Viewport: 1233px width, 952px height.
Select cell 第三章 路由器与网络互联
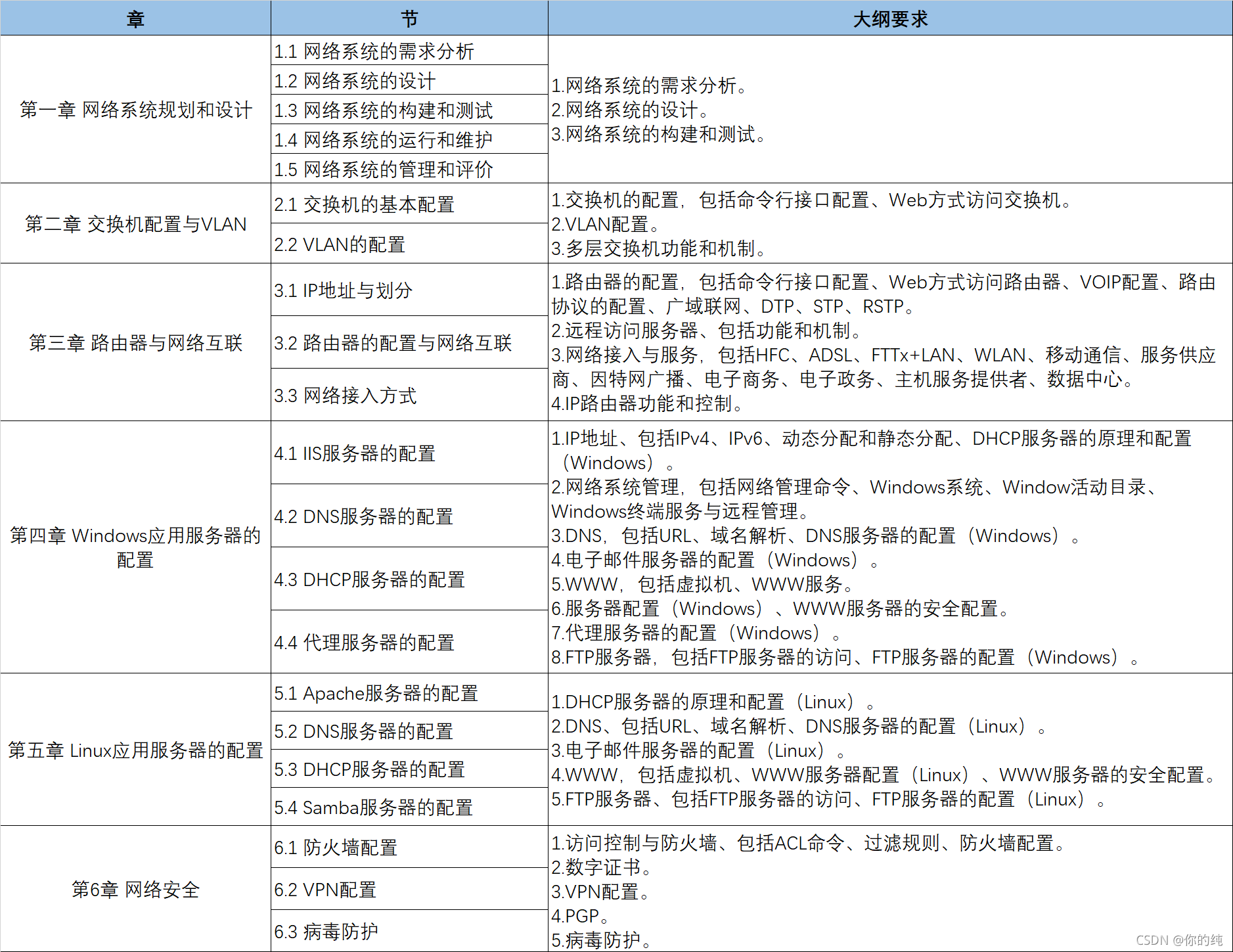pos(135,342)
